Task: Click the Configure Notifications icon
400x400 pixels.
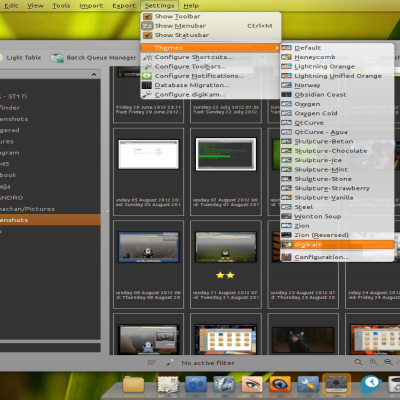Action: tap(147, 76)
